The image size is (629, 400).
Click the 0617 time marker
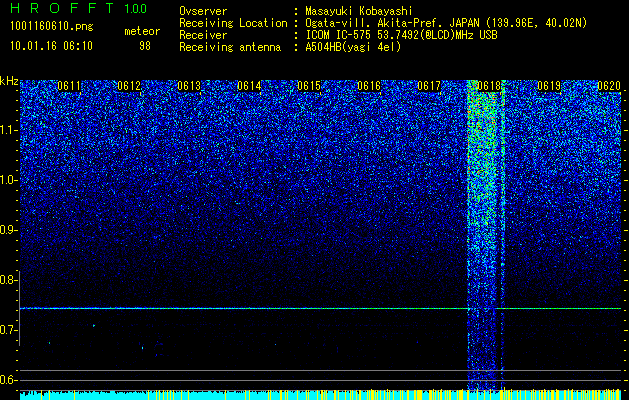429,86
